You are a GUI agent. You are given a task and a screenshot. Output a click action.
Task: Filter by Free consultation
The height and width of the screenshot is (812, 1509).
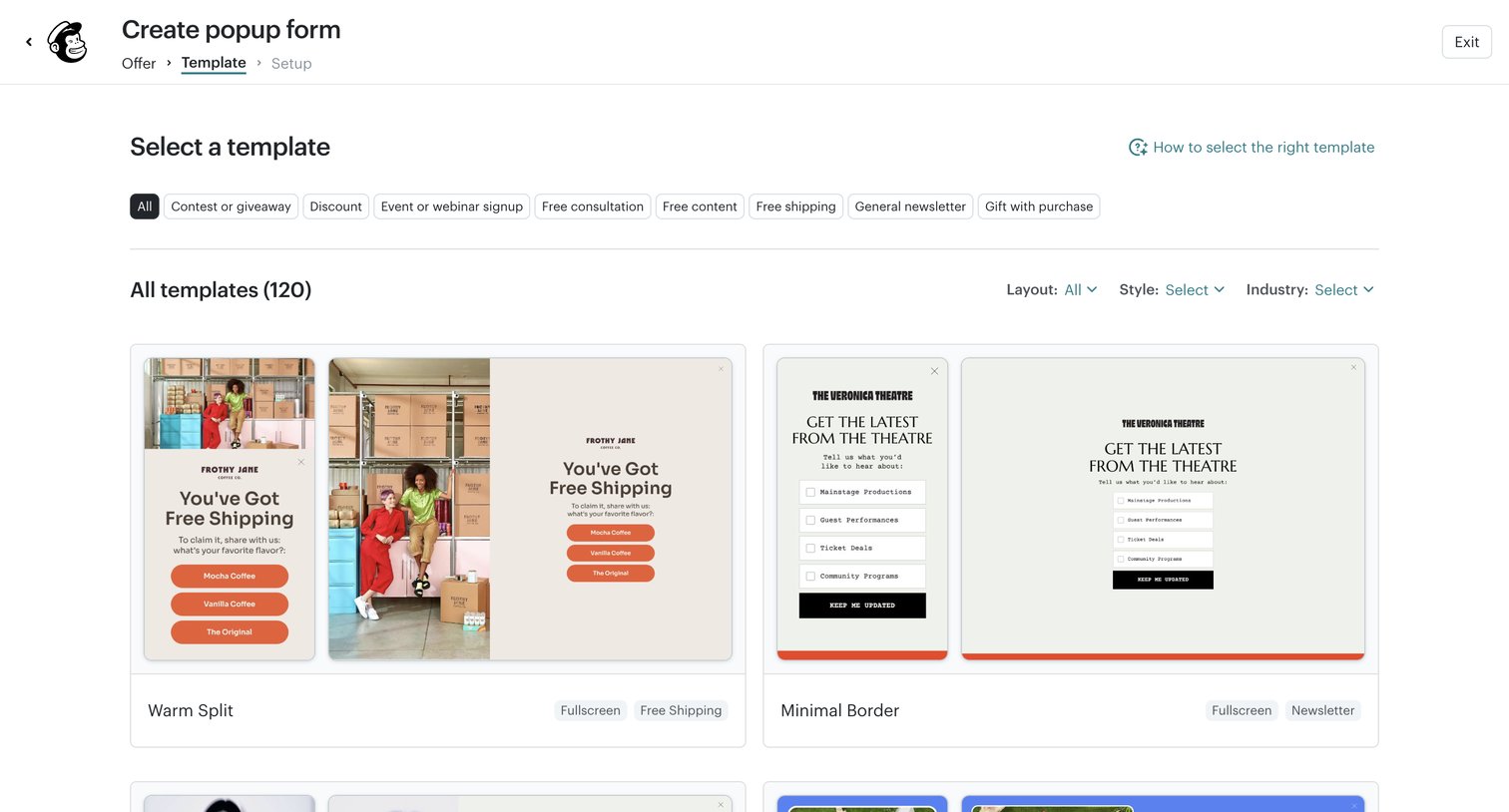coord(593,206)
